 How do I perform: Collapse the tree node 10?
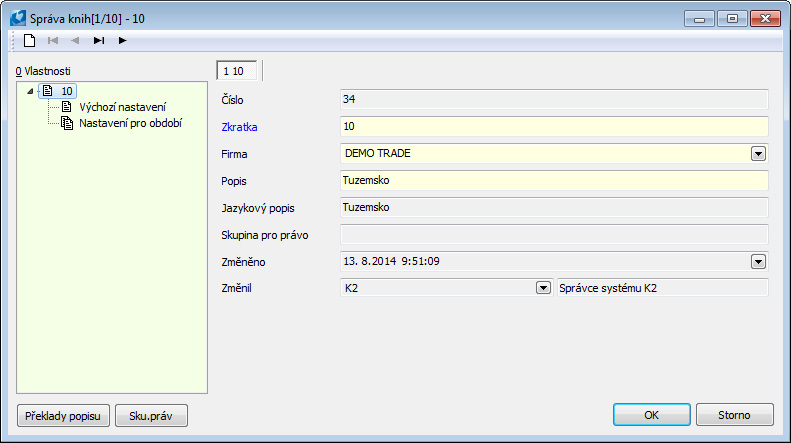point(30,91)
